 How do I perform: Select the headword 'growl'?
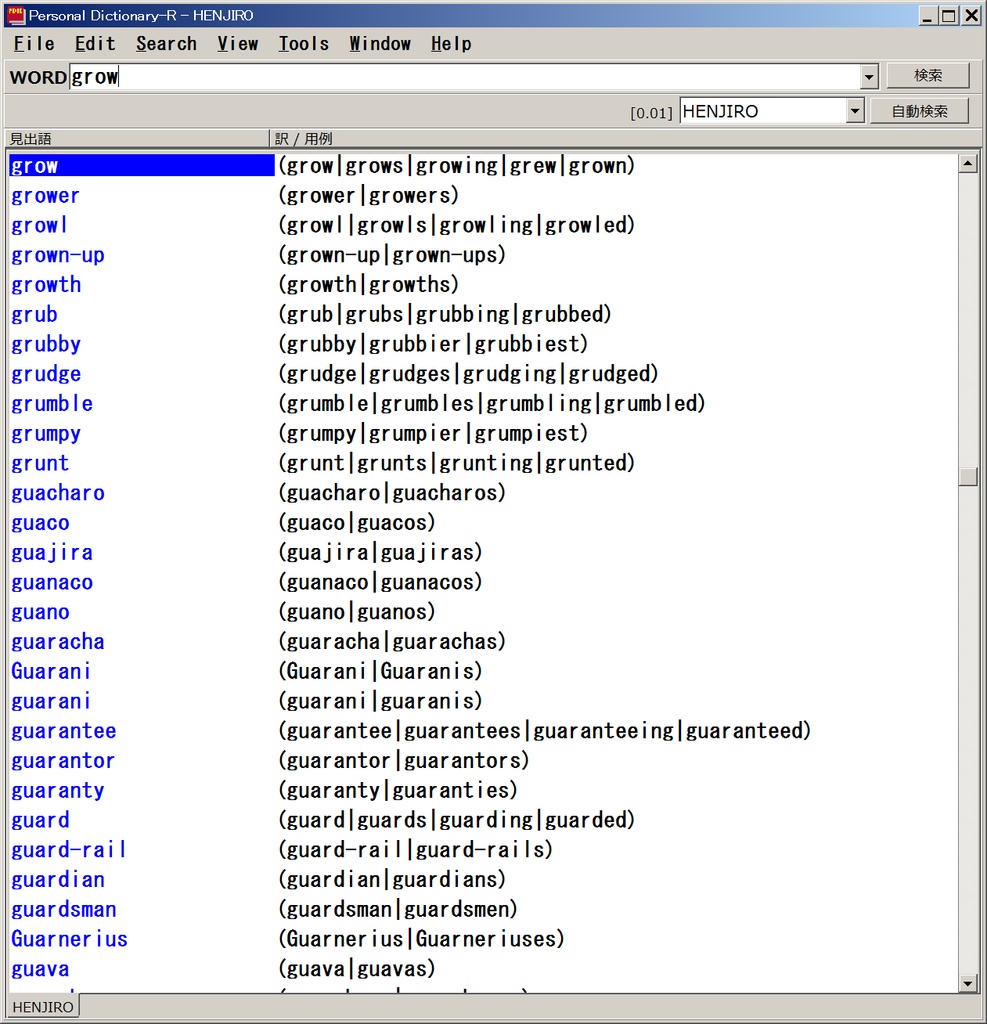point(39,225)
